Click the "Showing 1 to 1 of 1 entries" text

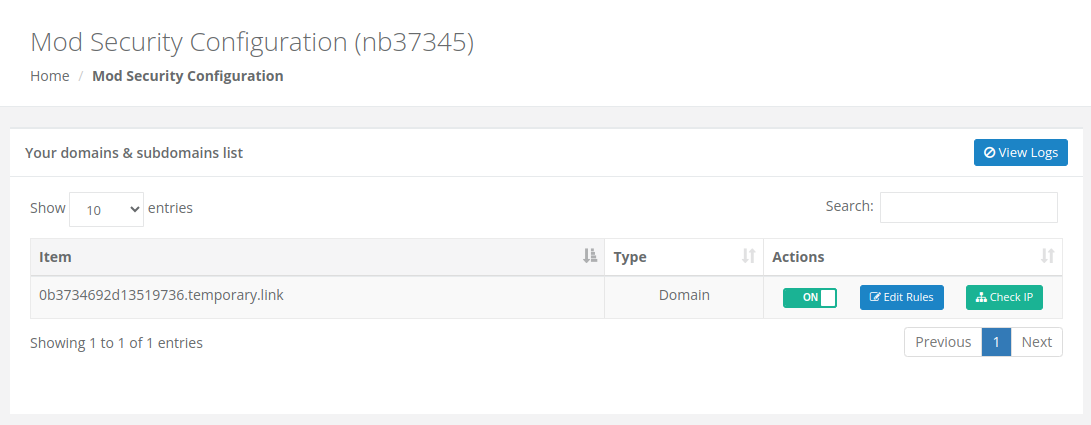point(116,343)
